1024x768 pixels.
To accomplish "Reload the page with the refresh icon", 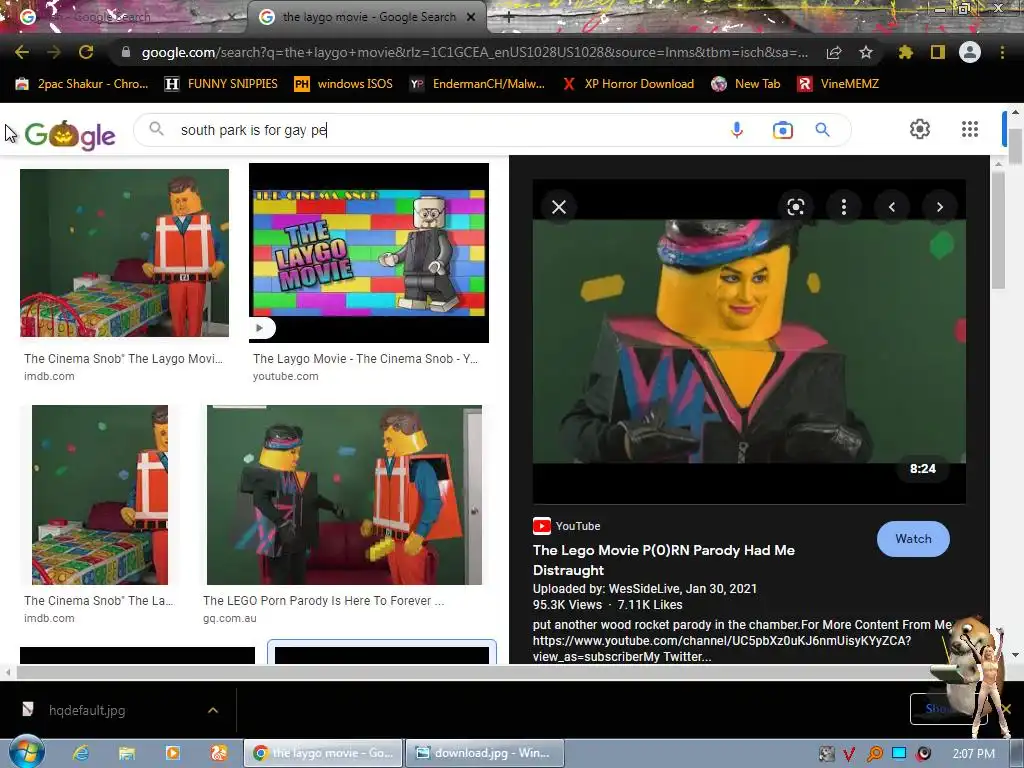I will tap(86, 52).
